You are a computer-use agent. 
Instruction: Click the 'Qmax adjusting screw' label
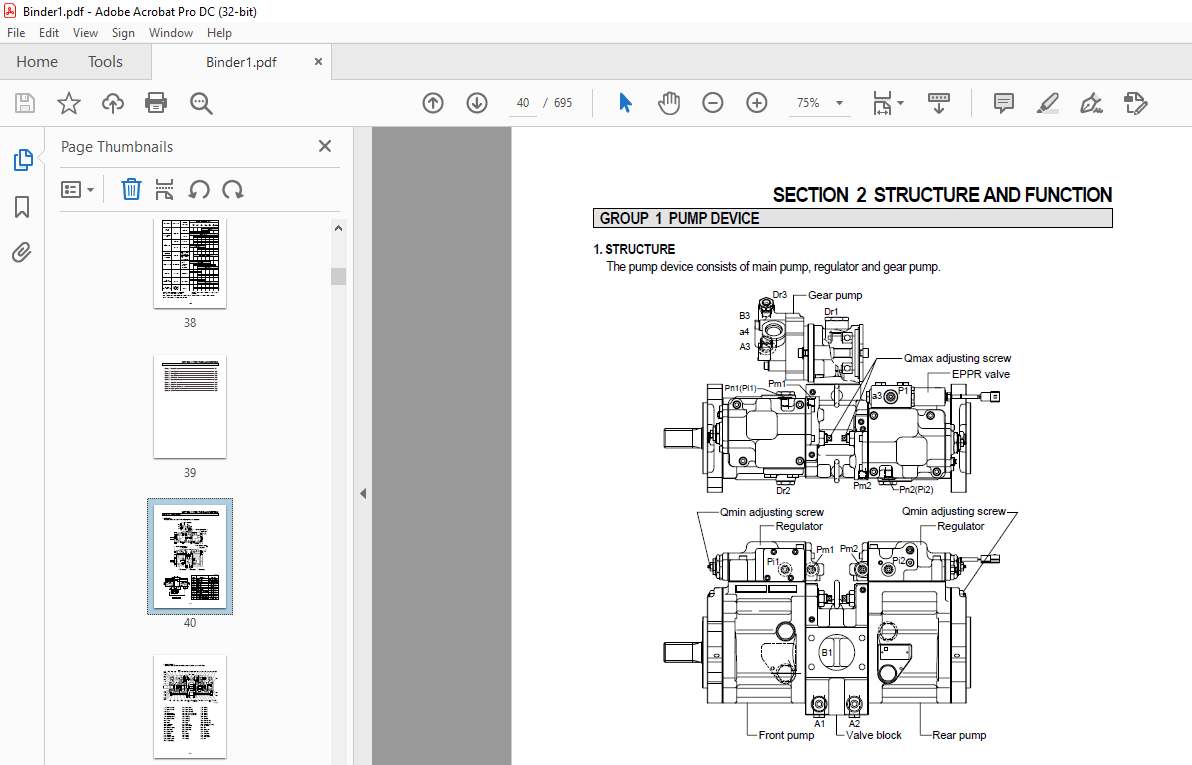(x=957, y=358)
